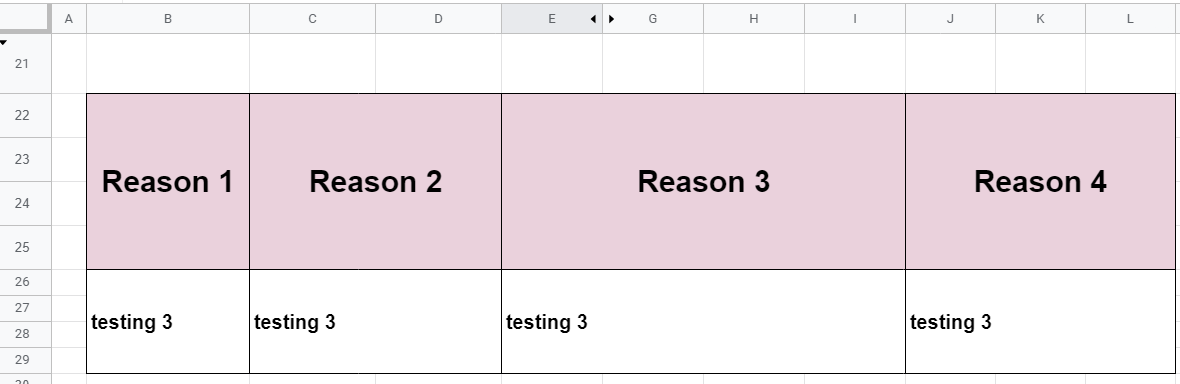Select the testing 3 cell under Reason 4

1040,322
